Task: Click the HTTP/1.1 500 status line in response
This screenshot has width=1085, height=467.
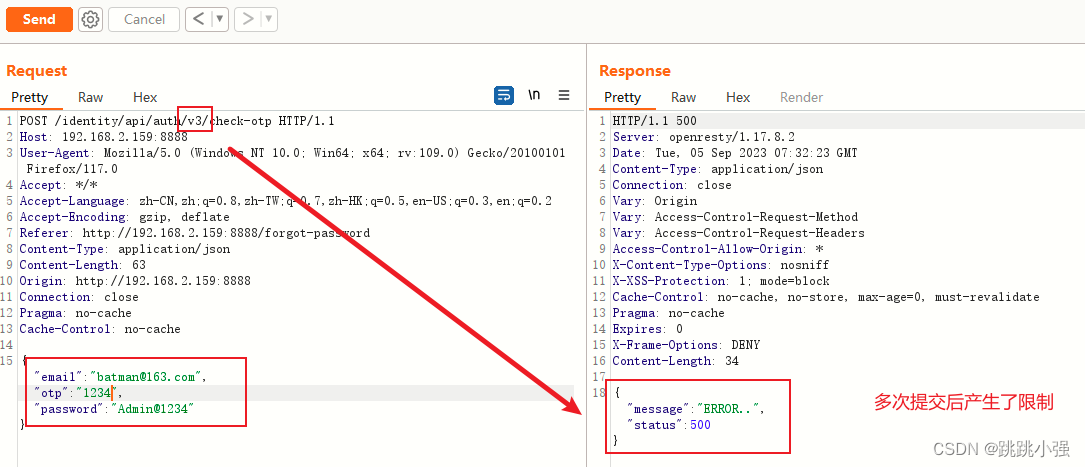Action: pos(655,121)
